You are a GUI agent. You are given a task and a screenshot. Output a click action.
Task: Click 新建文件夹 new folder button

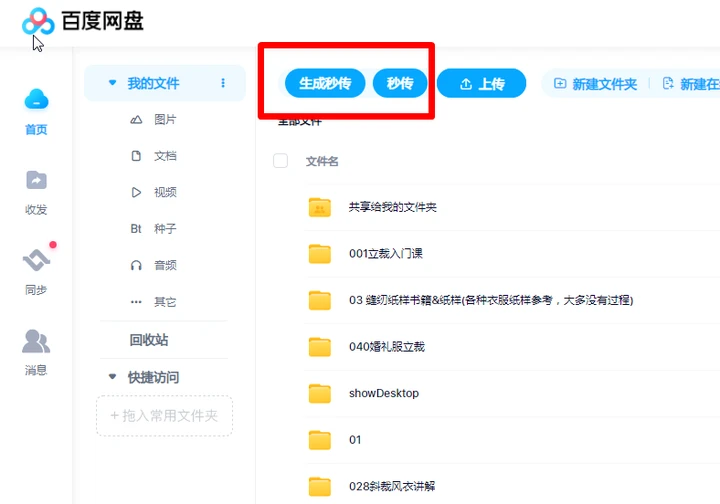(x=596, y=84)
